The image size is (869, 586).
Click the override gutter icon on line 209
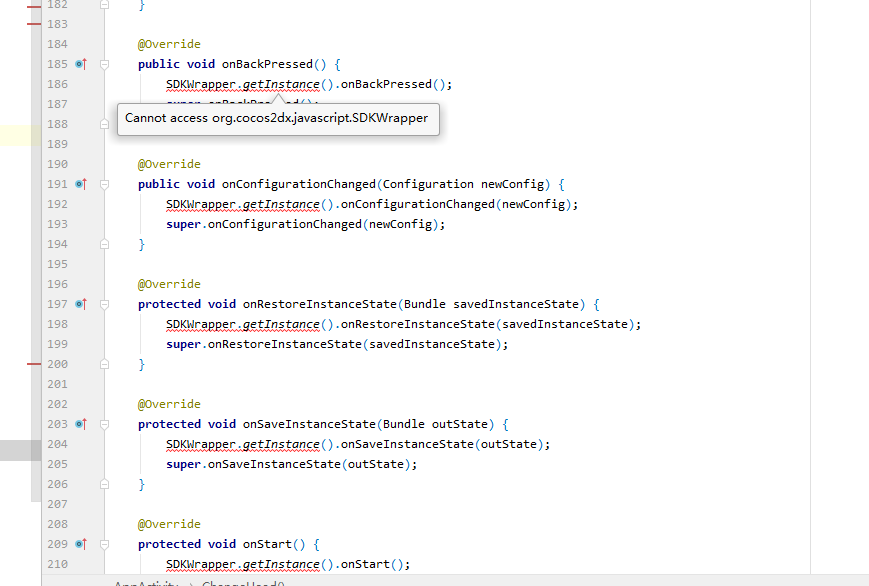[x=81, y=544]
